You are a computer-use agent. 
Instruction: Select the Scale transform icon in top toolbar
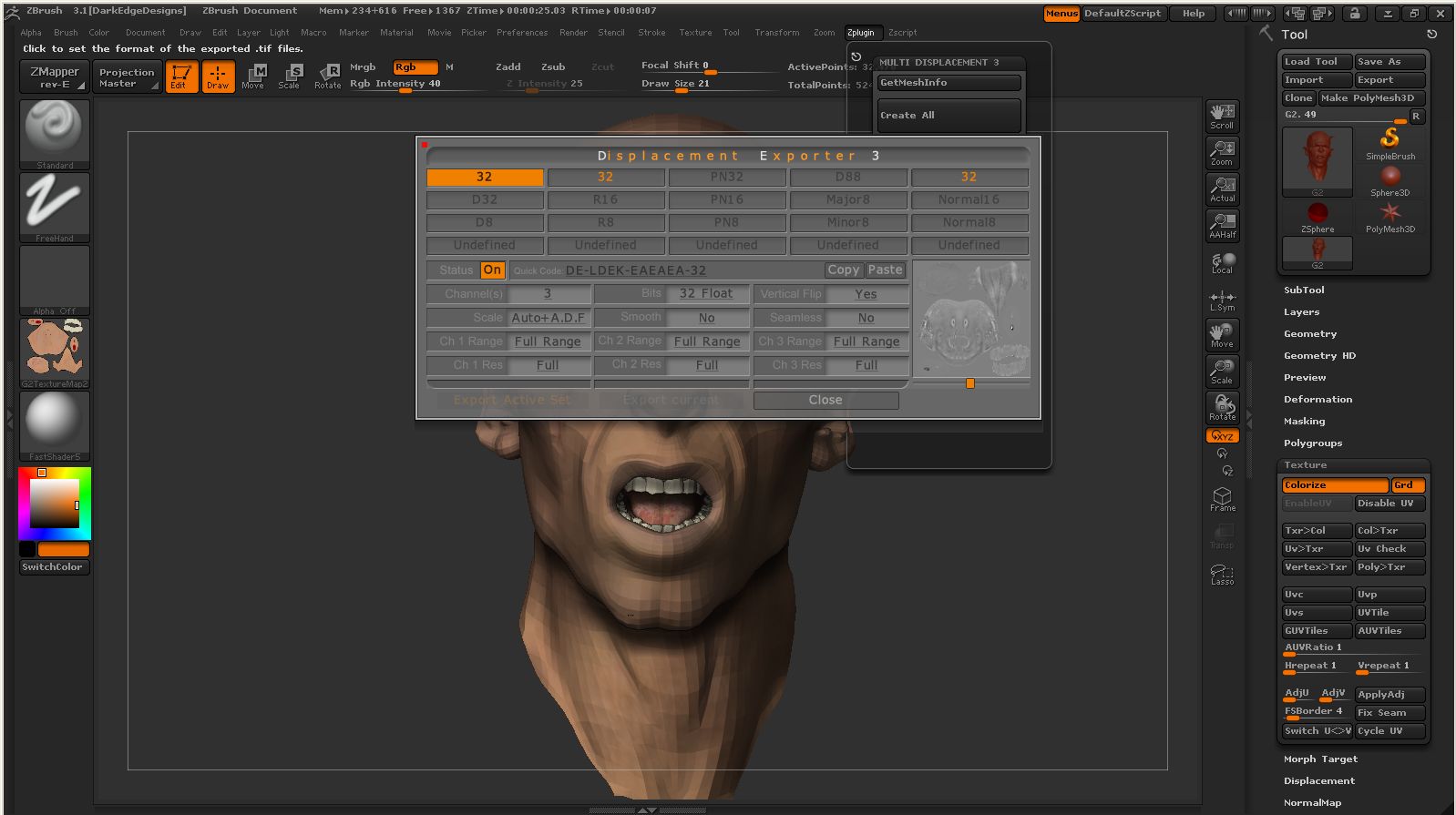[290, 76]
